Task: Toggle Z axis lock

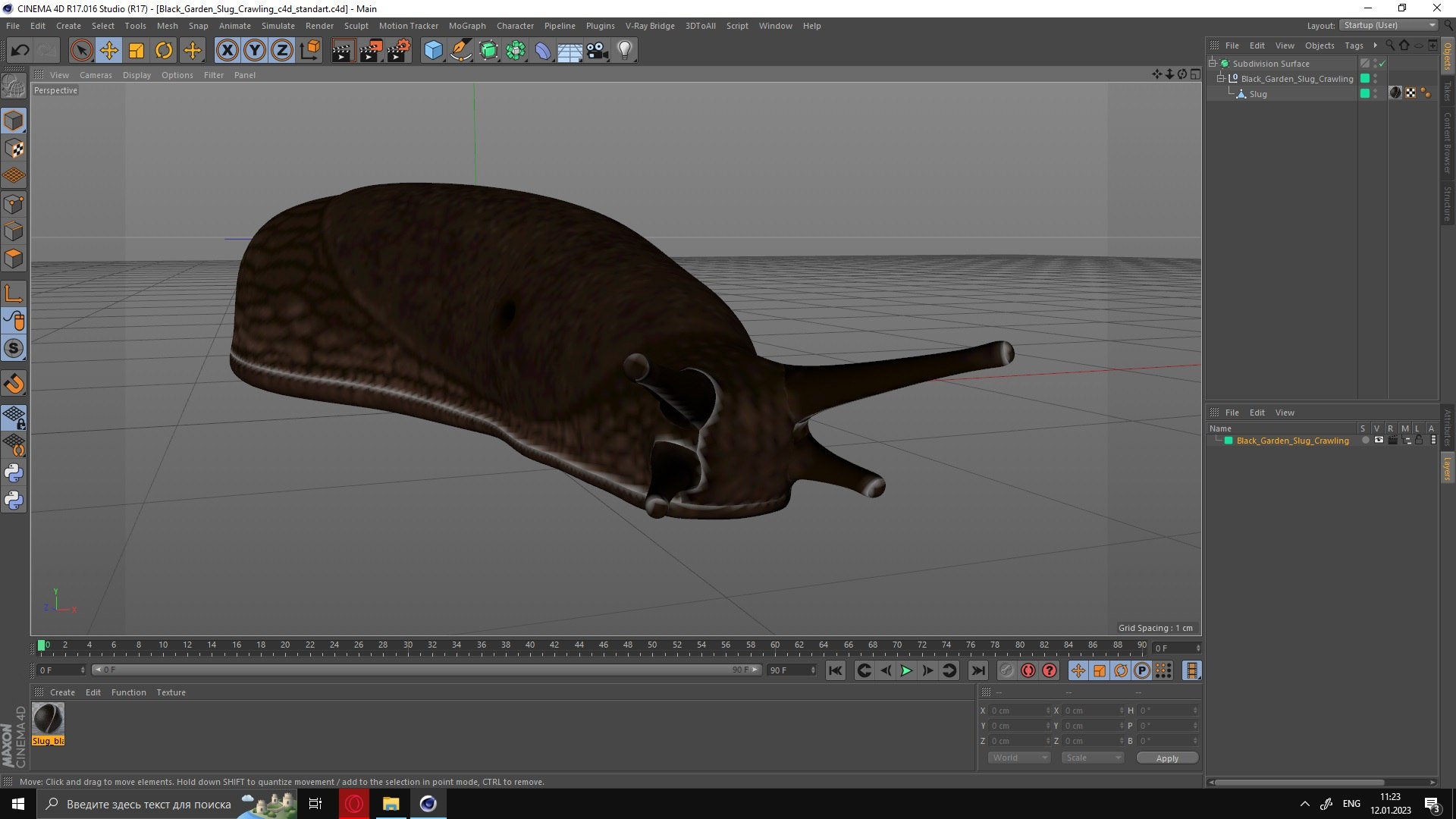Action: pos(282,51)
